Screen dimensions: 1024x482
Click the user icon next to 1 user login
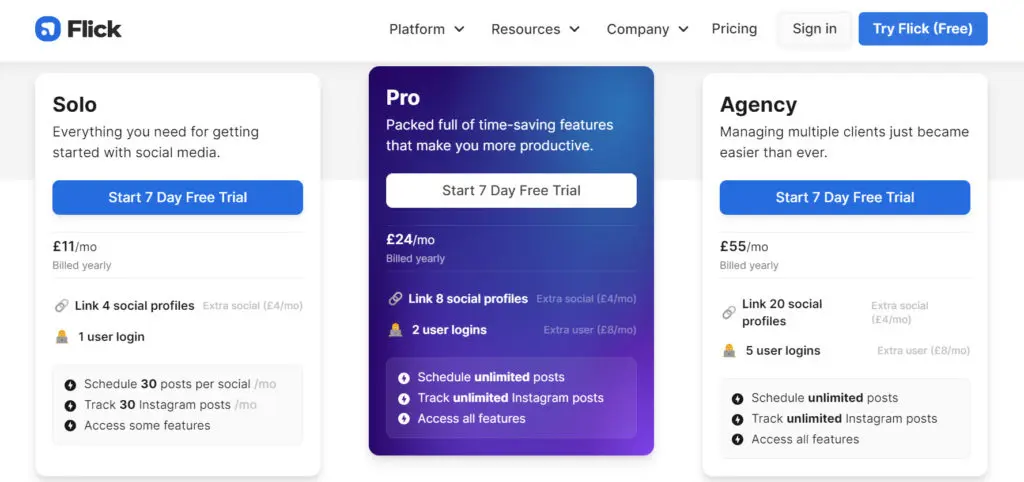[62, 337]
